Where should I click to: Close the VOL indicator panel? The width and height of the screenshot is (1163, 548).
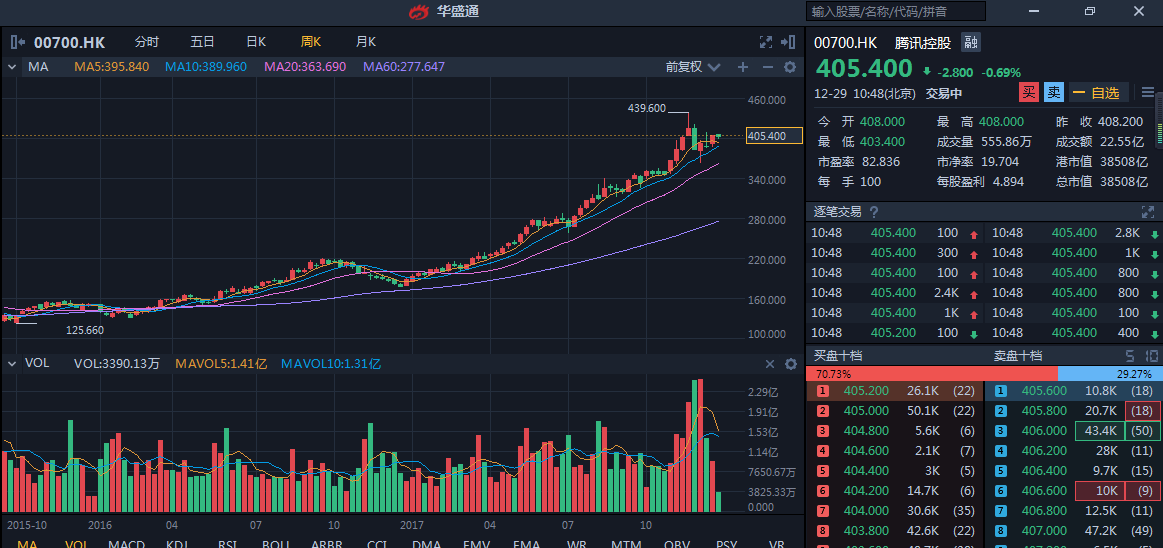click(x=770, y=365)
